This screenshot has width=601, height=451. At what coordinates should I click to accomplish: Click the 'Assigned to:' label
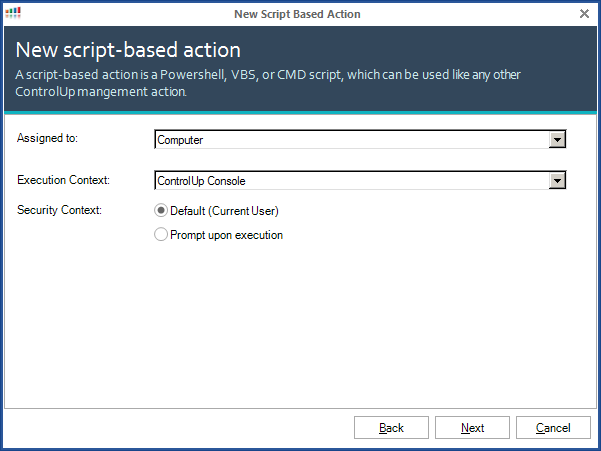(47, 138)
